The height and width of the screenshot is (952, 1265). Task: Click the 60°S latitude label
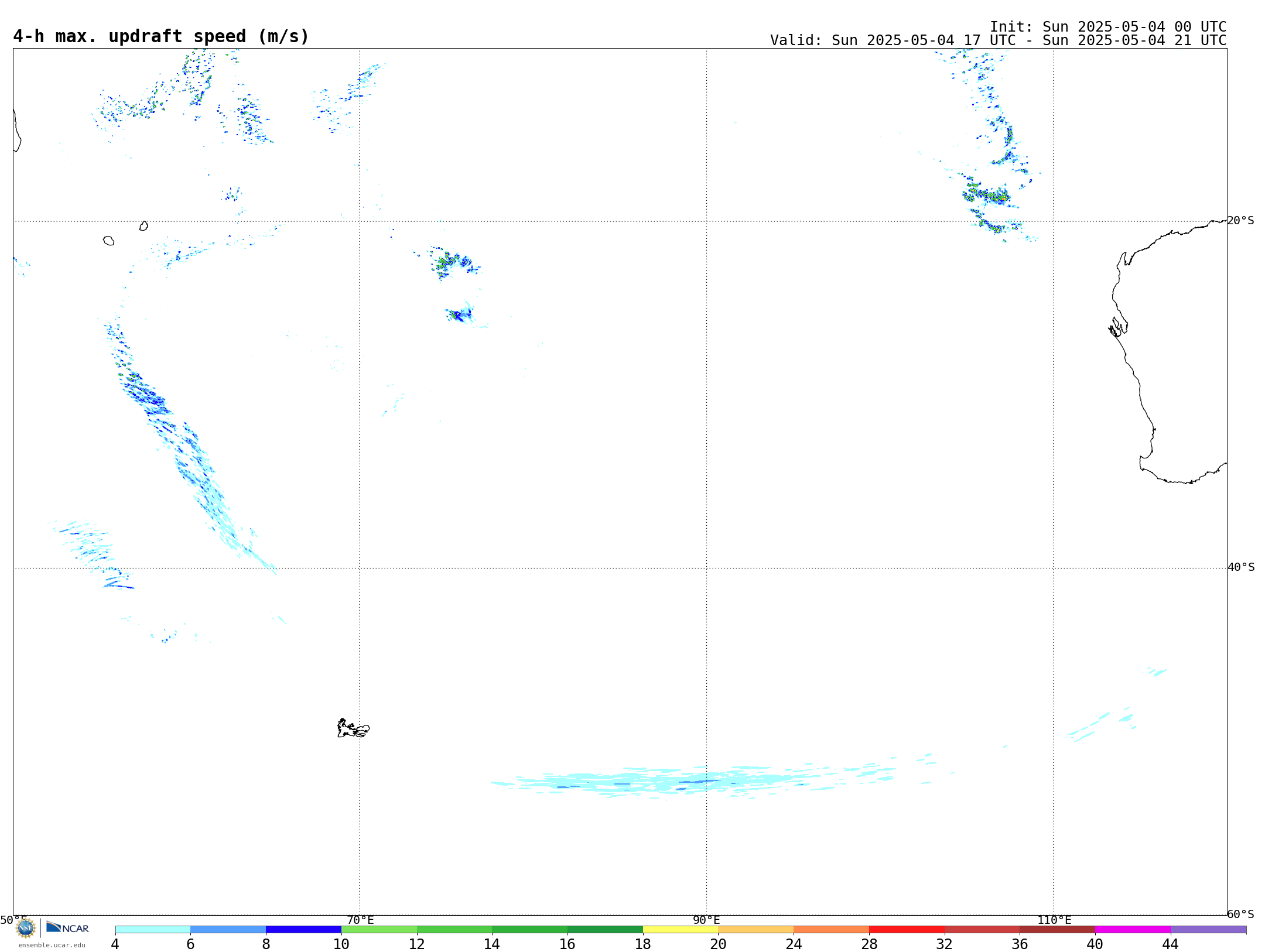[1241, 914]
